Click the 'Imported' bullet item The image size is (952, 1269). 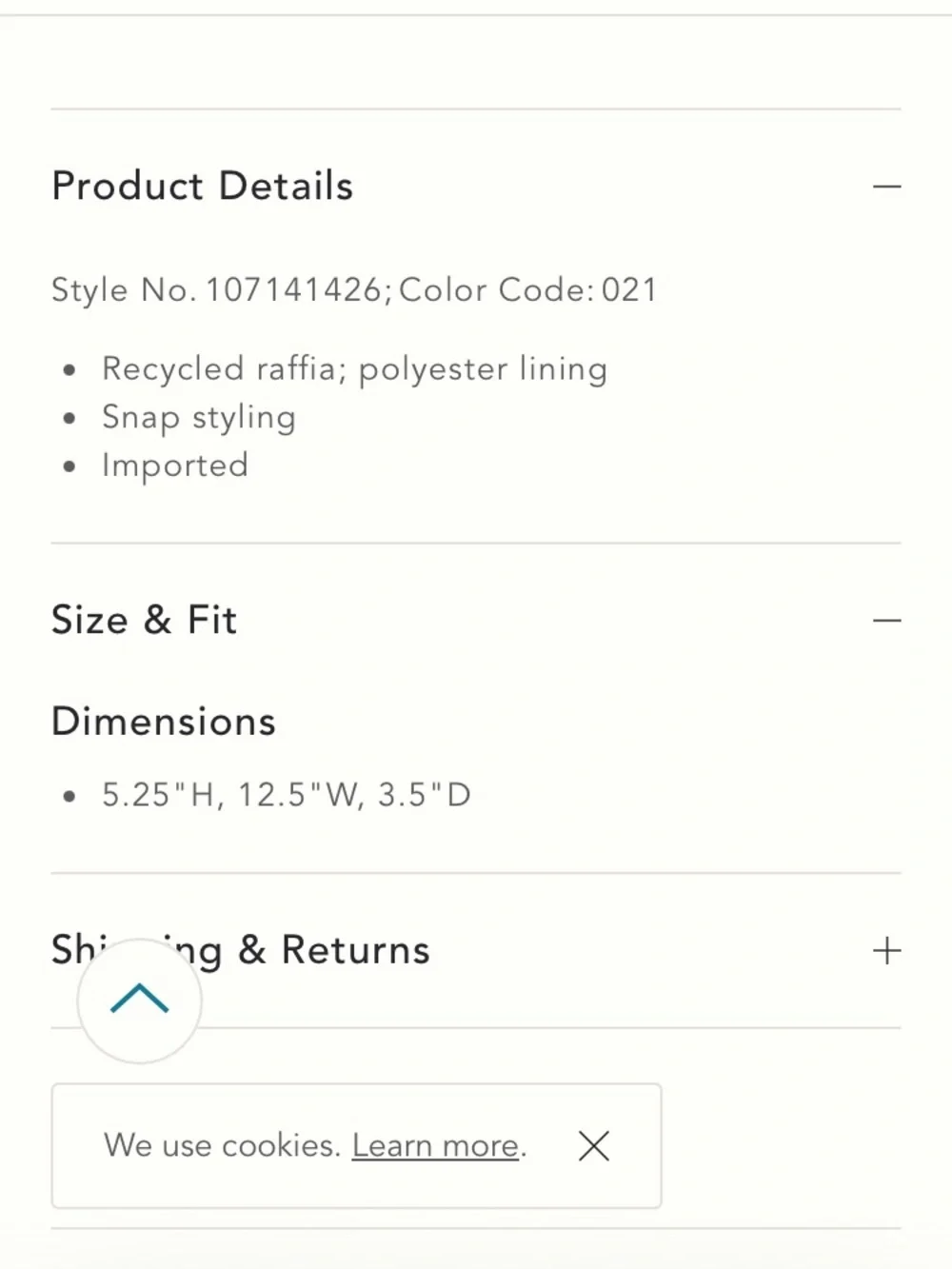point(175,466)
